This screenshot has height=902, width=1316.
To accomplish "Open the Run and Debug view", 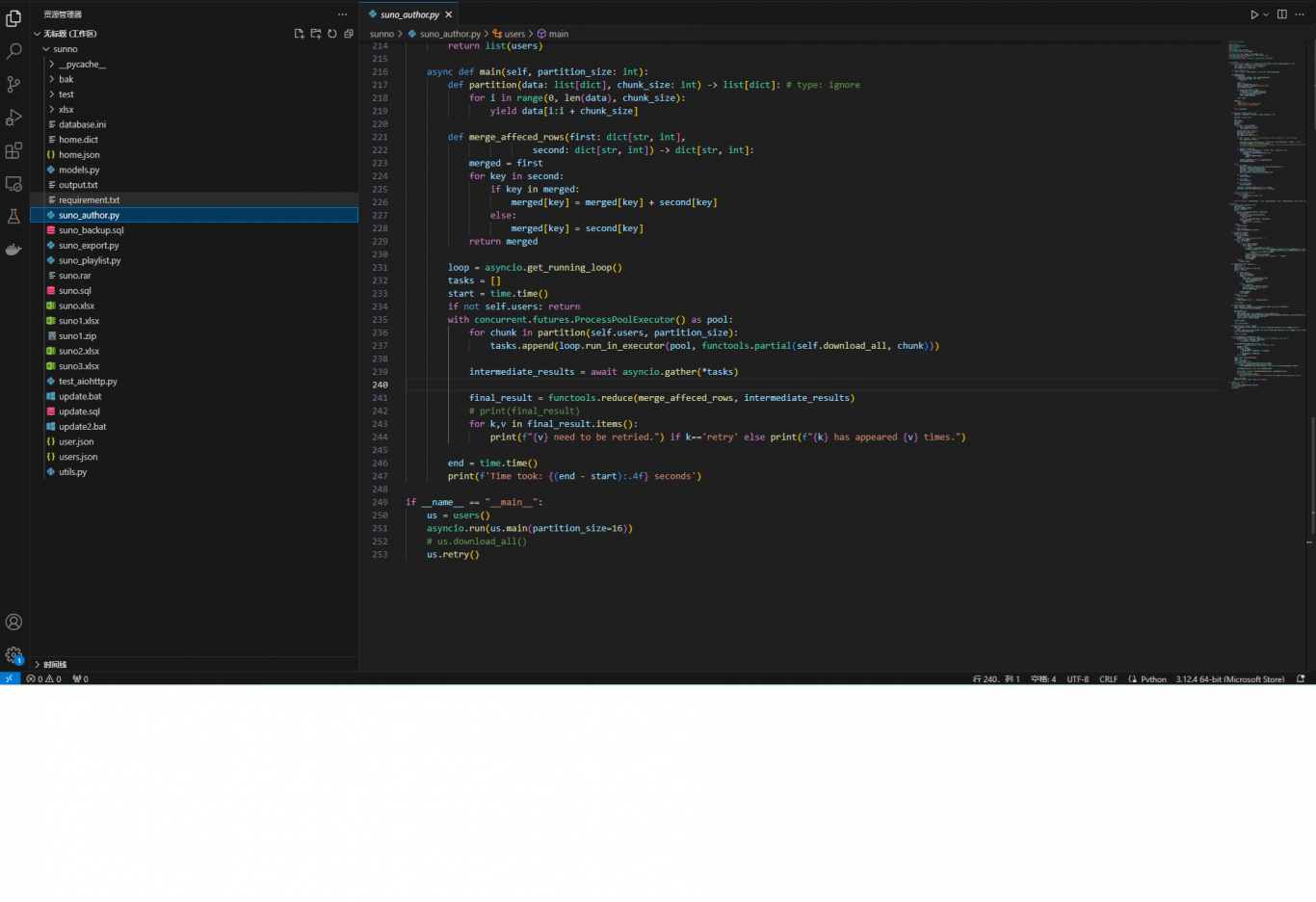I will 13,118.
